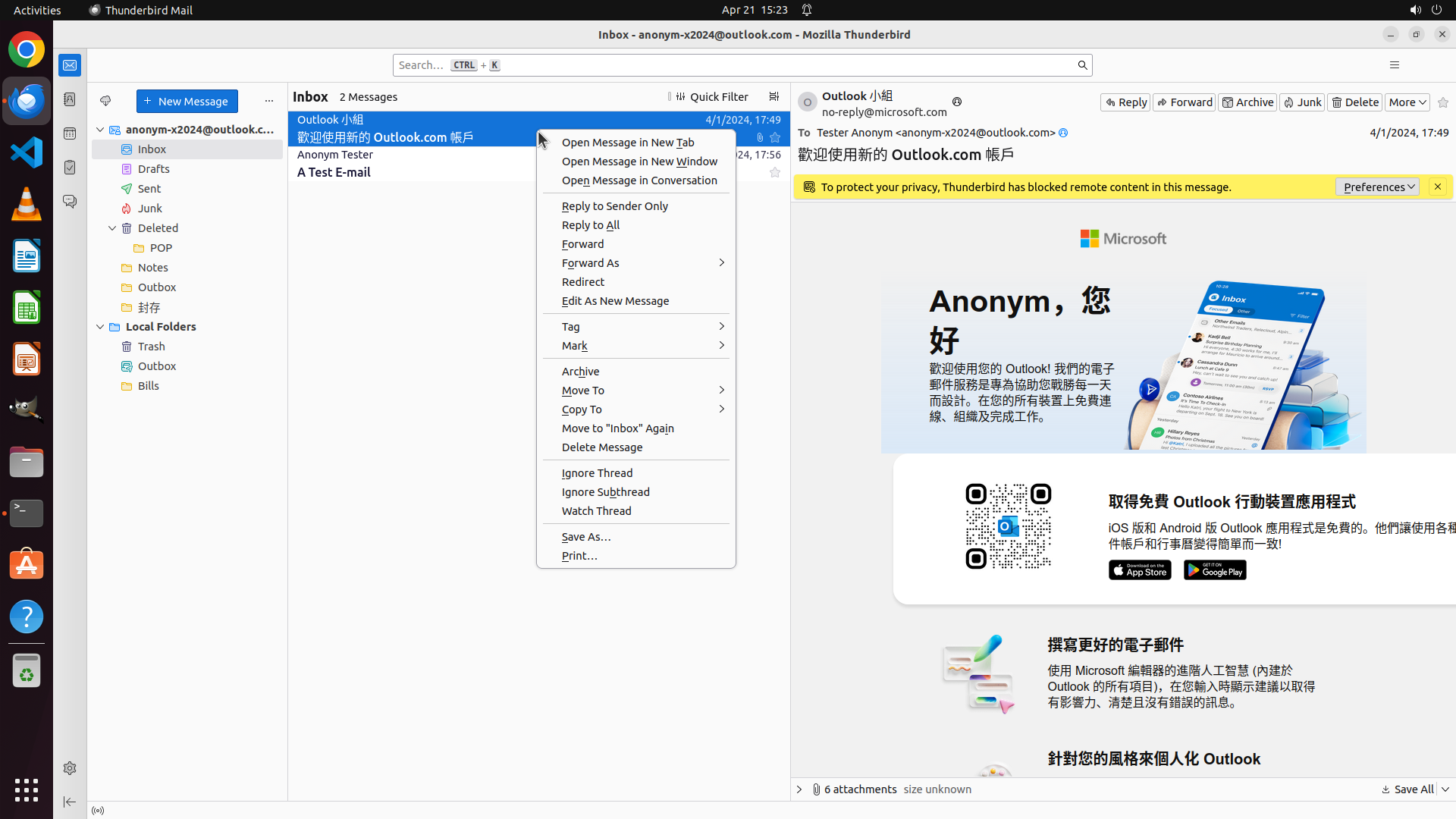Open the More actions dropdown

point(1407,102)
